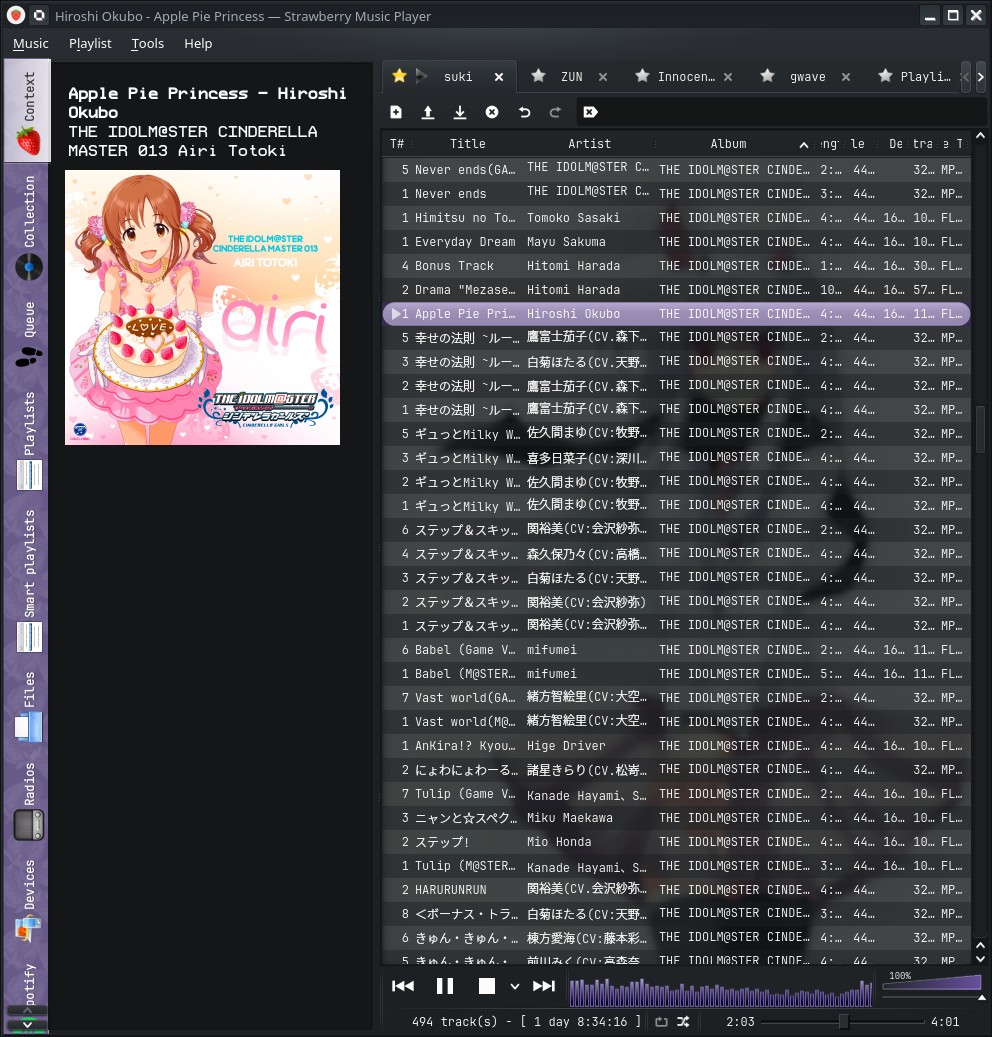Switch to the Innocen… playlist tab
Screen dimensions: 992x1037
tap(686, 77)
